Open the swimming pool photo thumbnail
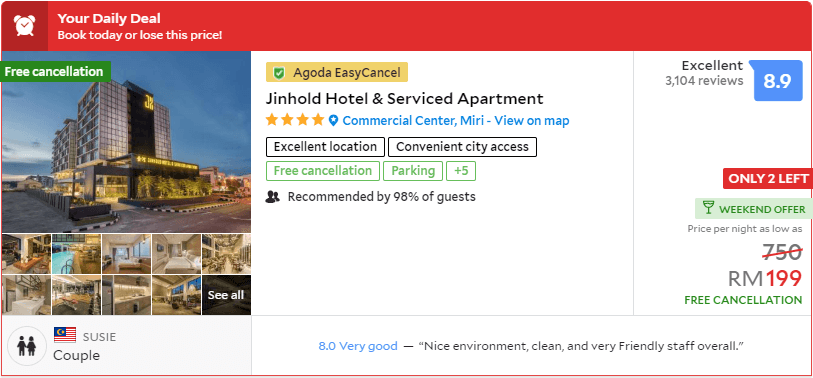813x378 pixels. point(76,254)
